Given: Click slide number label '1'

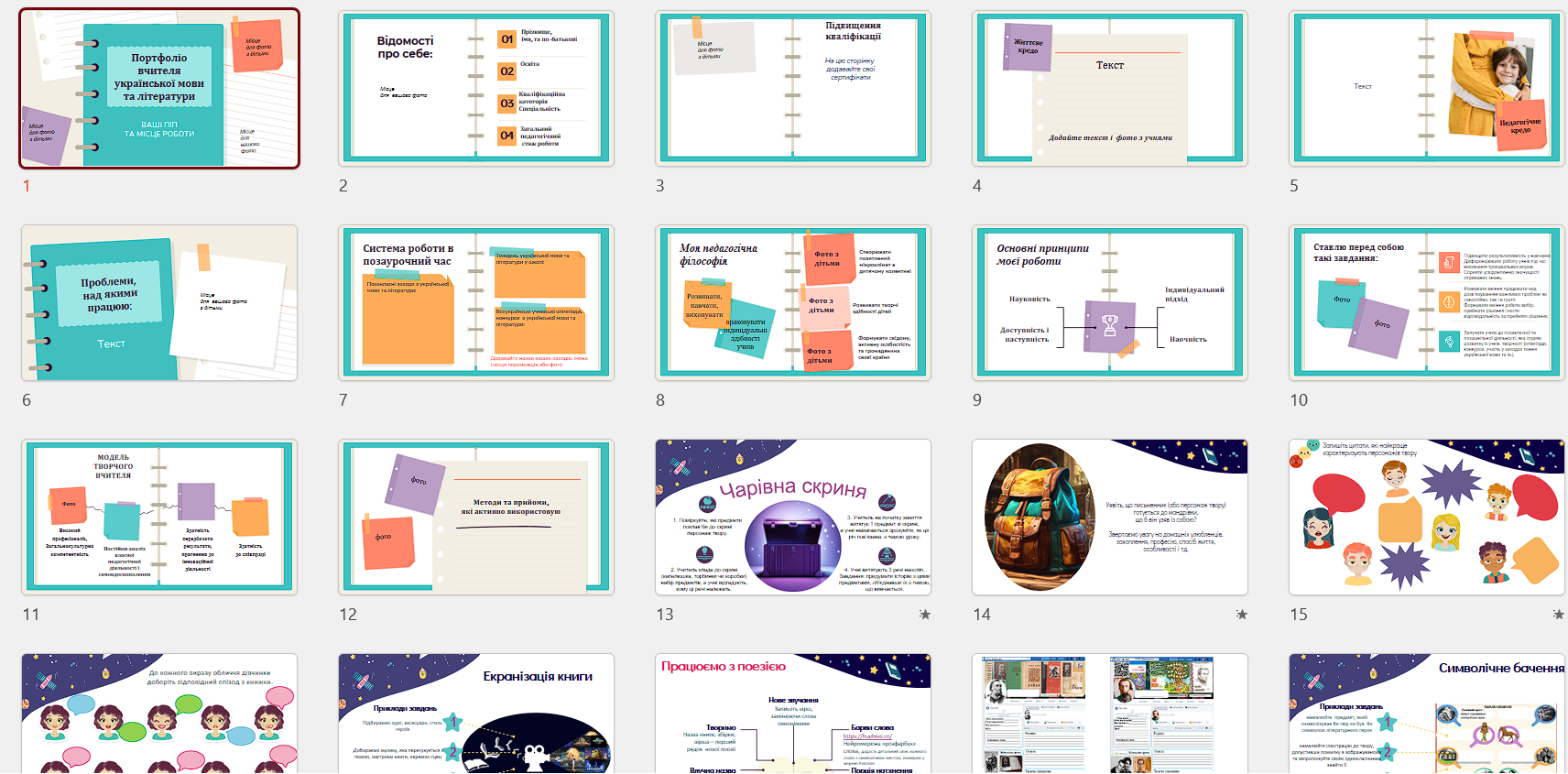Looking at the screenshot, I should click(x=27, y=186).
